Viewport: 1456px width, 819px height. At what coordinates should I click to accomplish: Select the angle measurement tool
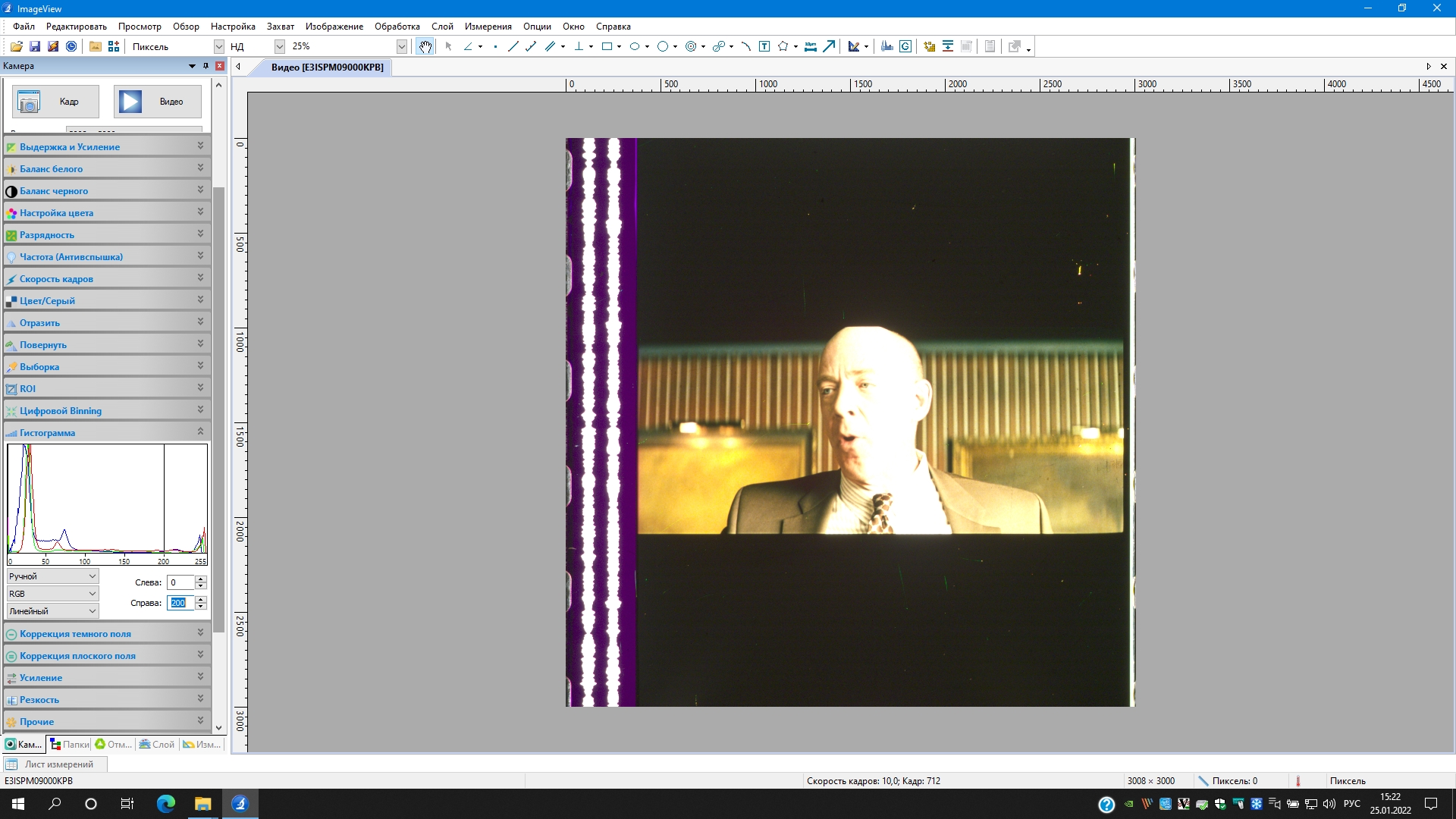click(468, 47)
